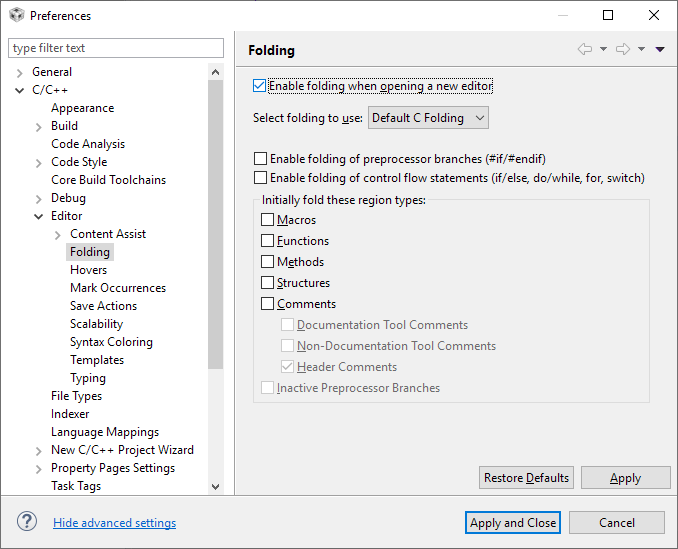Click the tree scrollbar up arrow
Viewport: 678px width, 549px height.
[215, 72]
